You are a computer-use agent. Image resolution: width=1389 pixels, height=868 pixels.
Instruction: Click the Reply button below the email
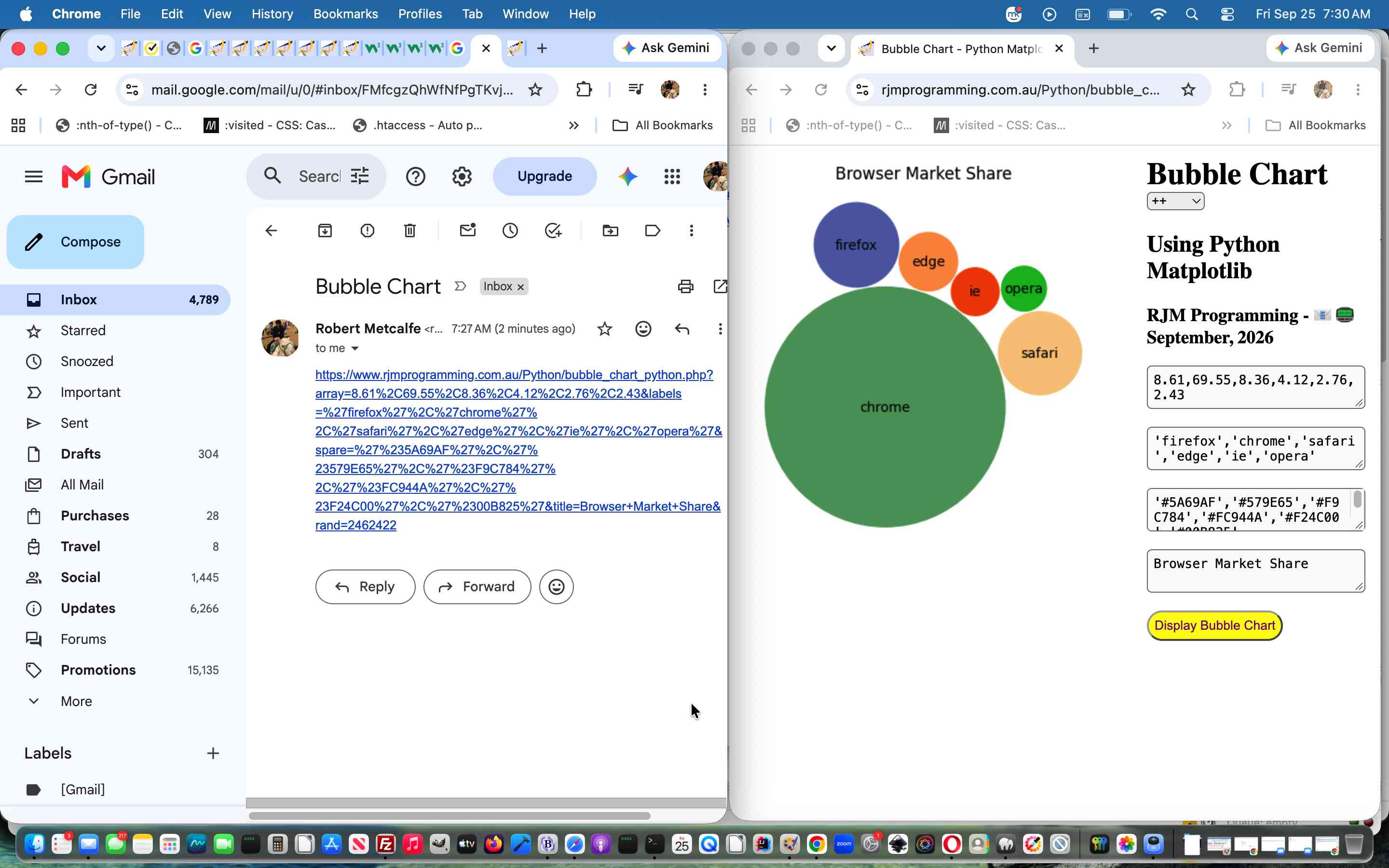click(365, 587)
